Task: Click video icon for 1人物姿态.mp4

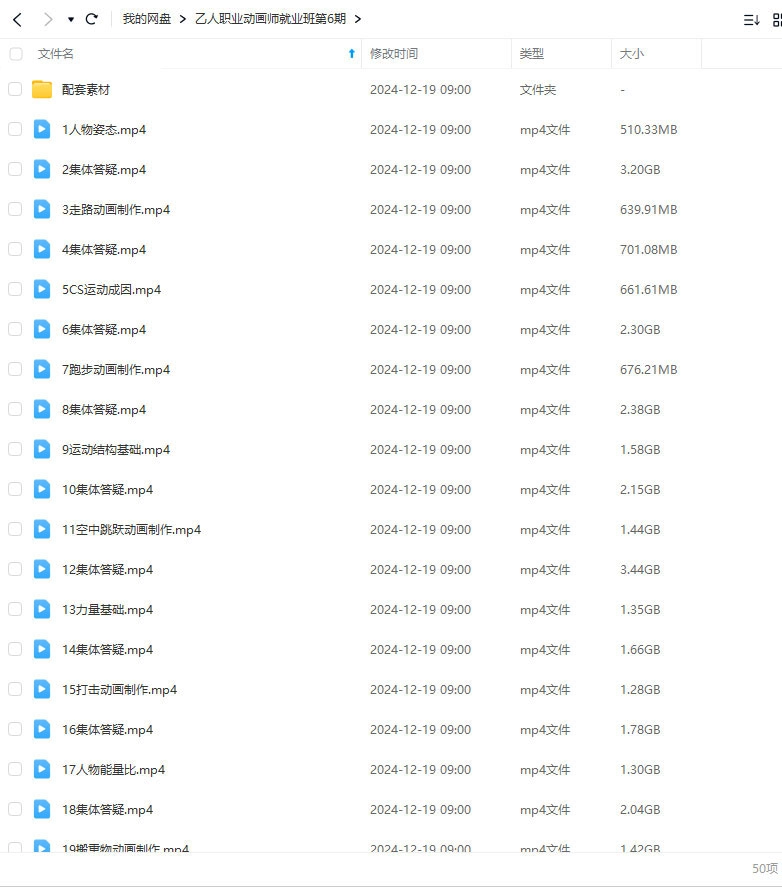Action: click(x=42, y=129)
